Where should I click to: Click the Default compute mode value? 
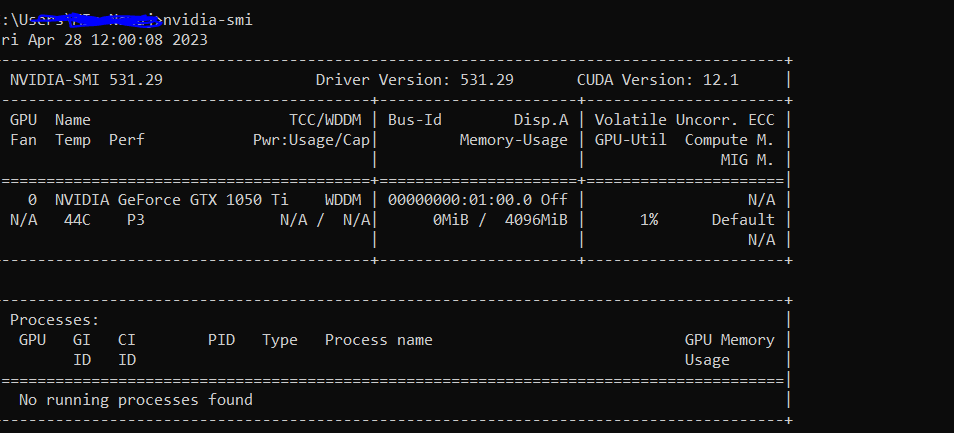743,220
